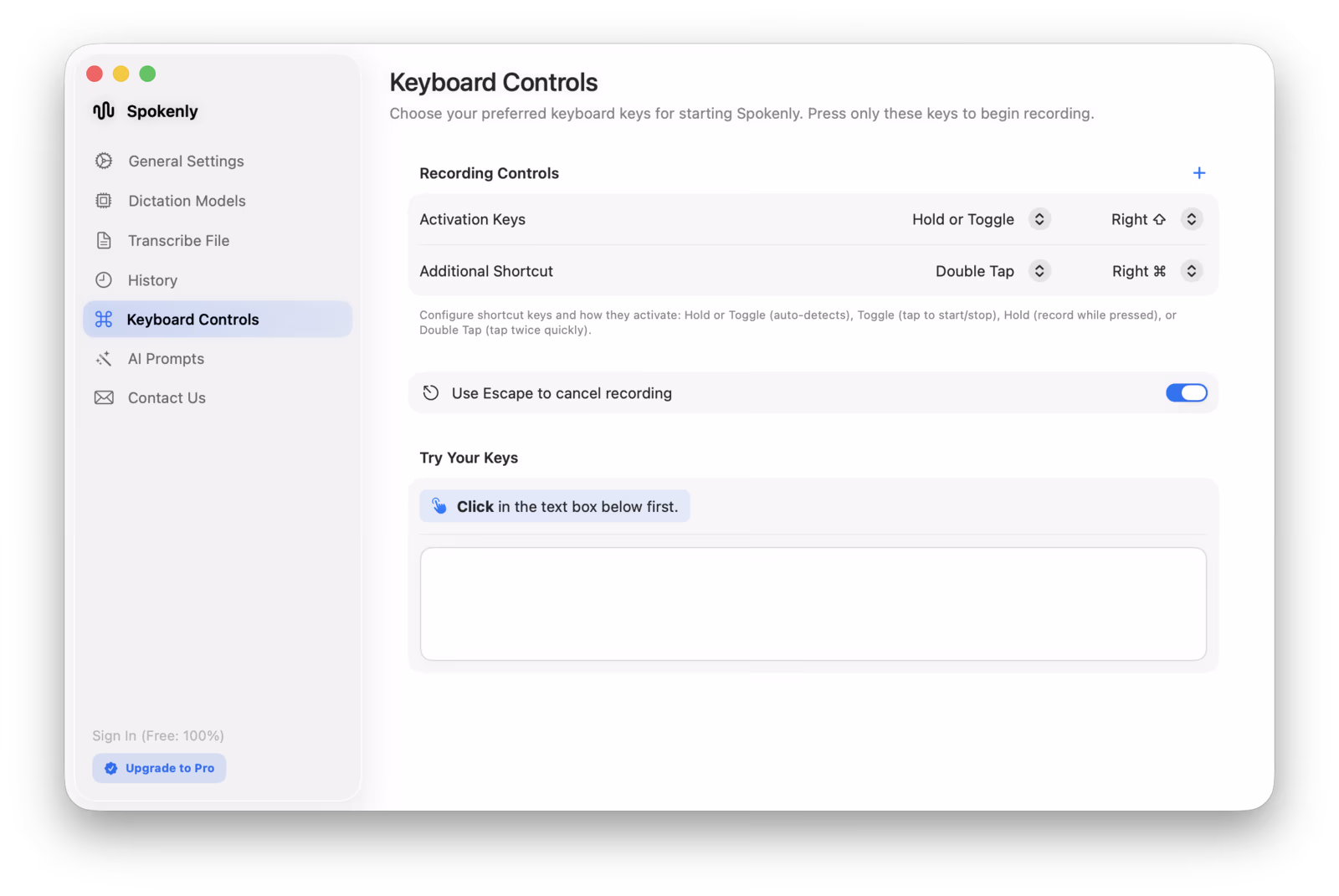The height and width of the screenshot is (896, 1339).
Task: Click the Keyboard Controls page title
Action: [494, 82]
